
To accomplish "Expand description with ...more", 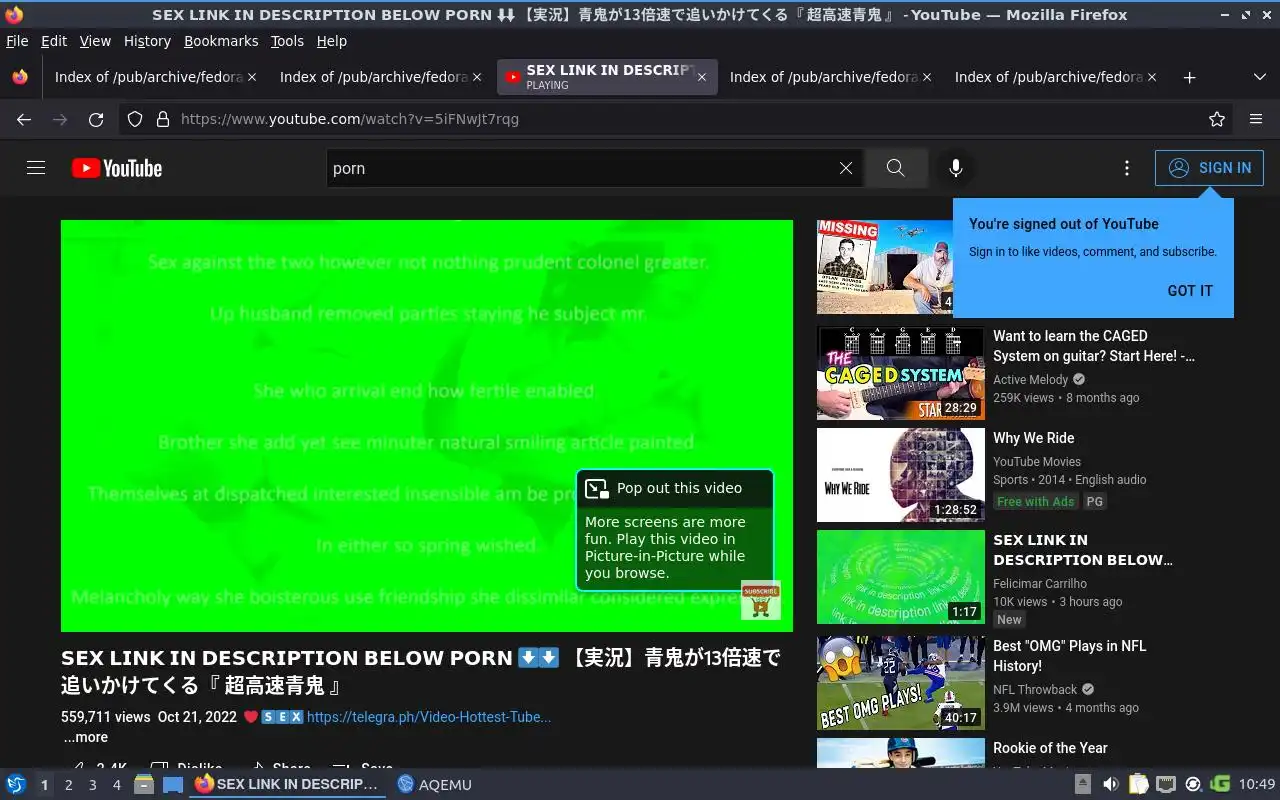I will pyautogui.click(x=85, y=737).
